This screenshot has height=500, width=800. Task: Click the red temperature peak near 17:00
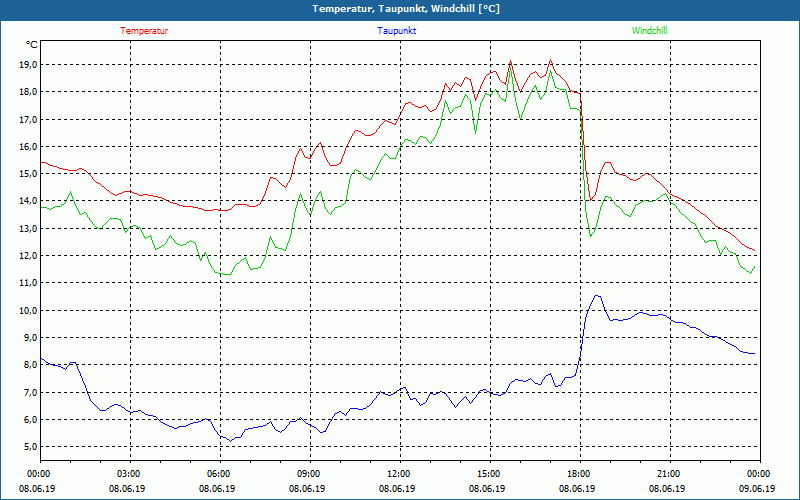coord(550,60)
